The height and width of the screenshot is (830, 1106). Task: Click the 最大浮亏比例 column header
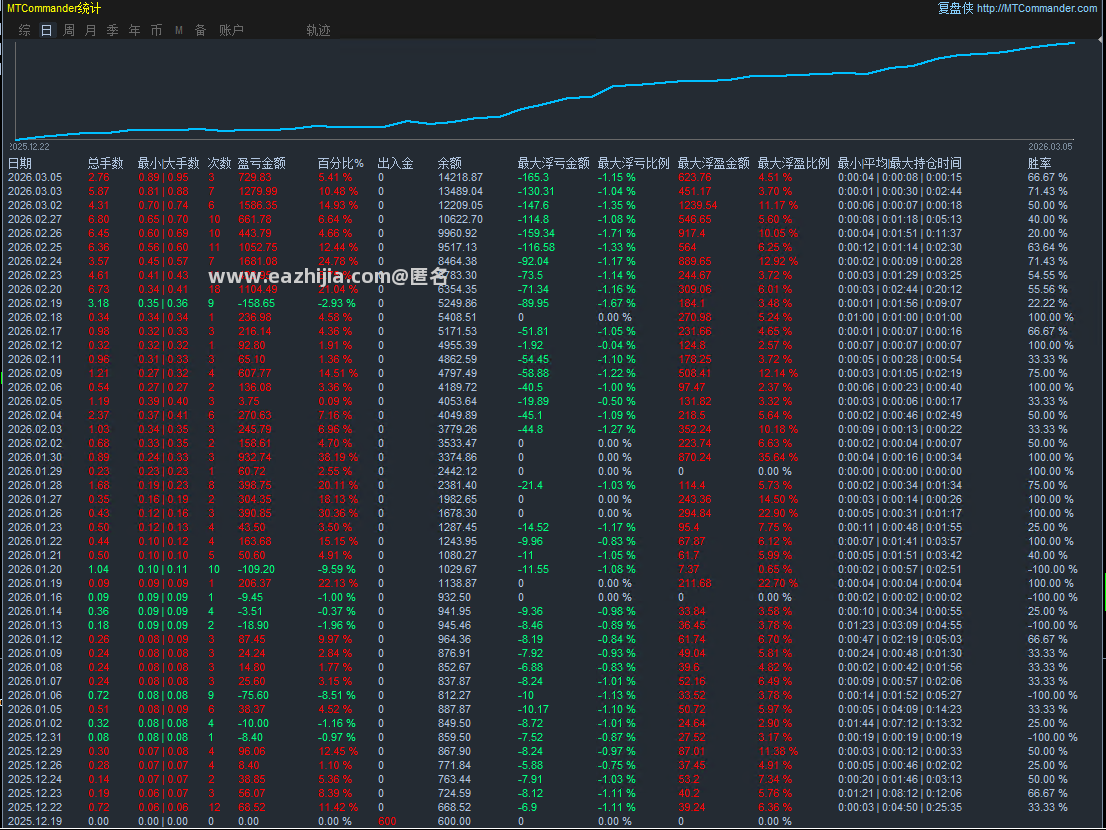coord(633,163)
